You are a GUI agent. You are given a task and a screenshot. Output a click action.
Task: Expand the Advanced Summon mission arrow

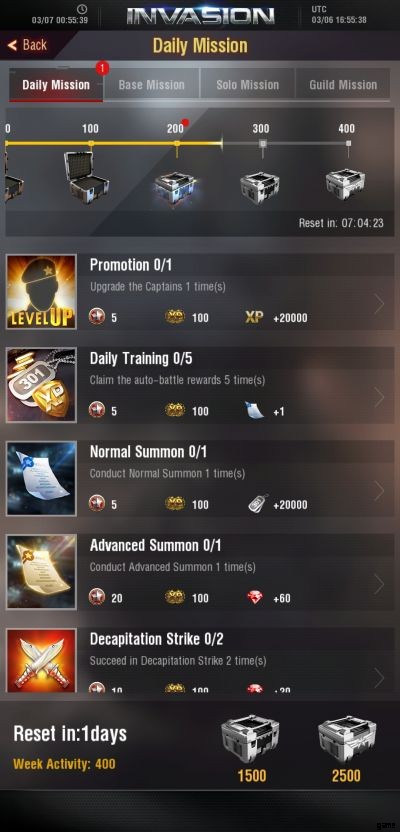click(379, 584)
